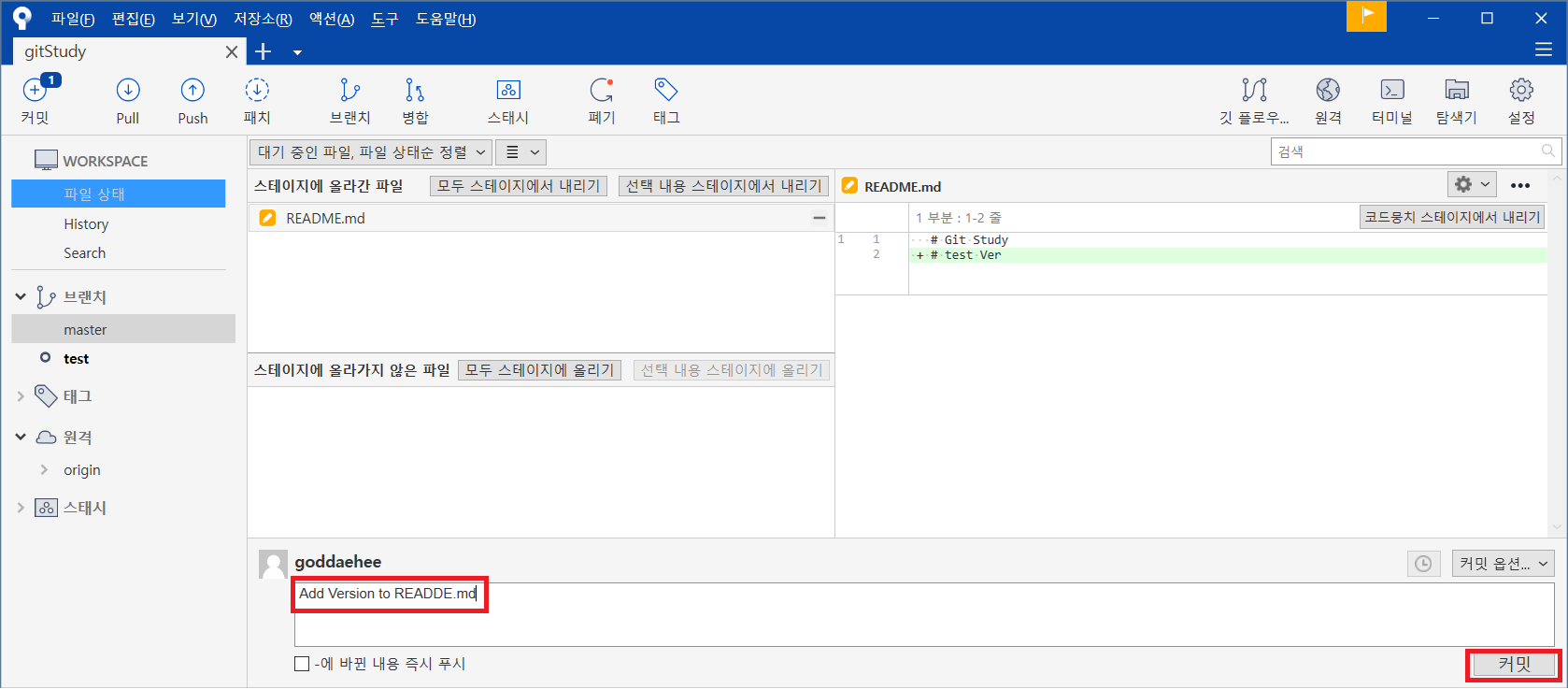Click the README.md file status icon in staged list
The height and width of the screenshot is (689, 1568).
(267, 218)
